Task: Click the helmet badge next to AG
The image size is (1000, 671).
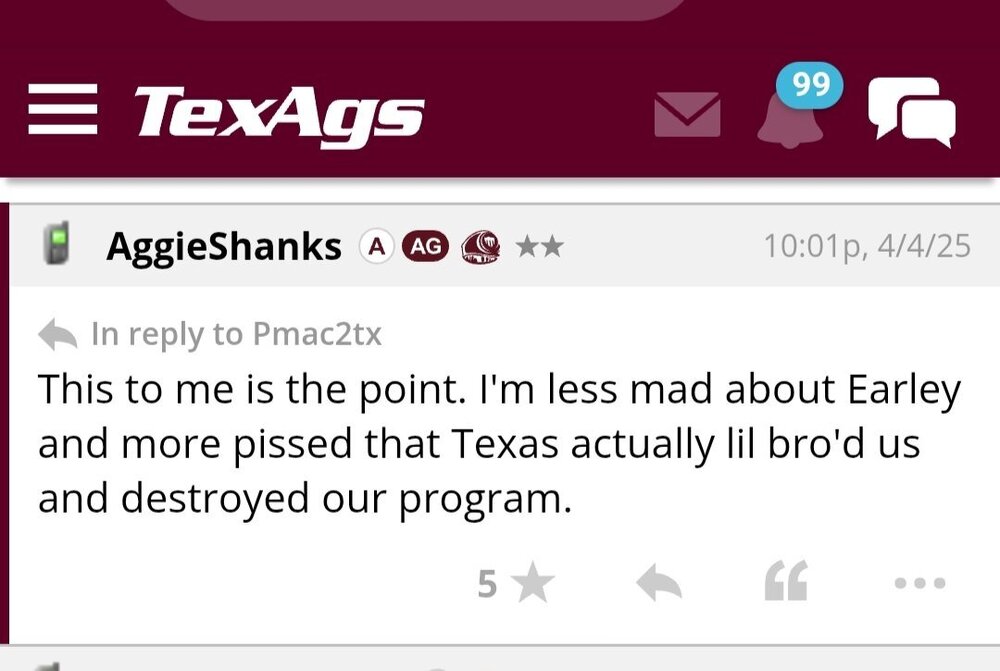Action: click(x=481, y=246)
